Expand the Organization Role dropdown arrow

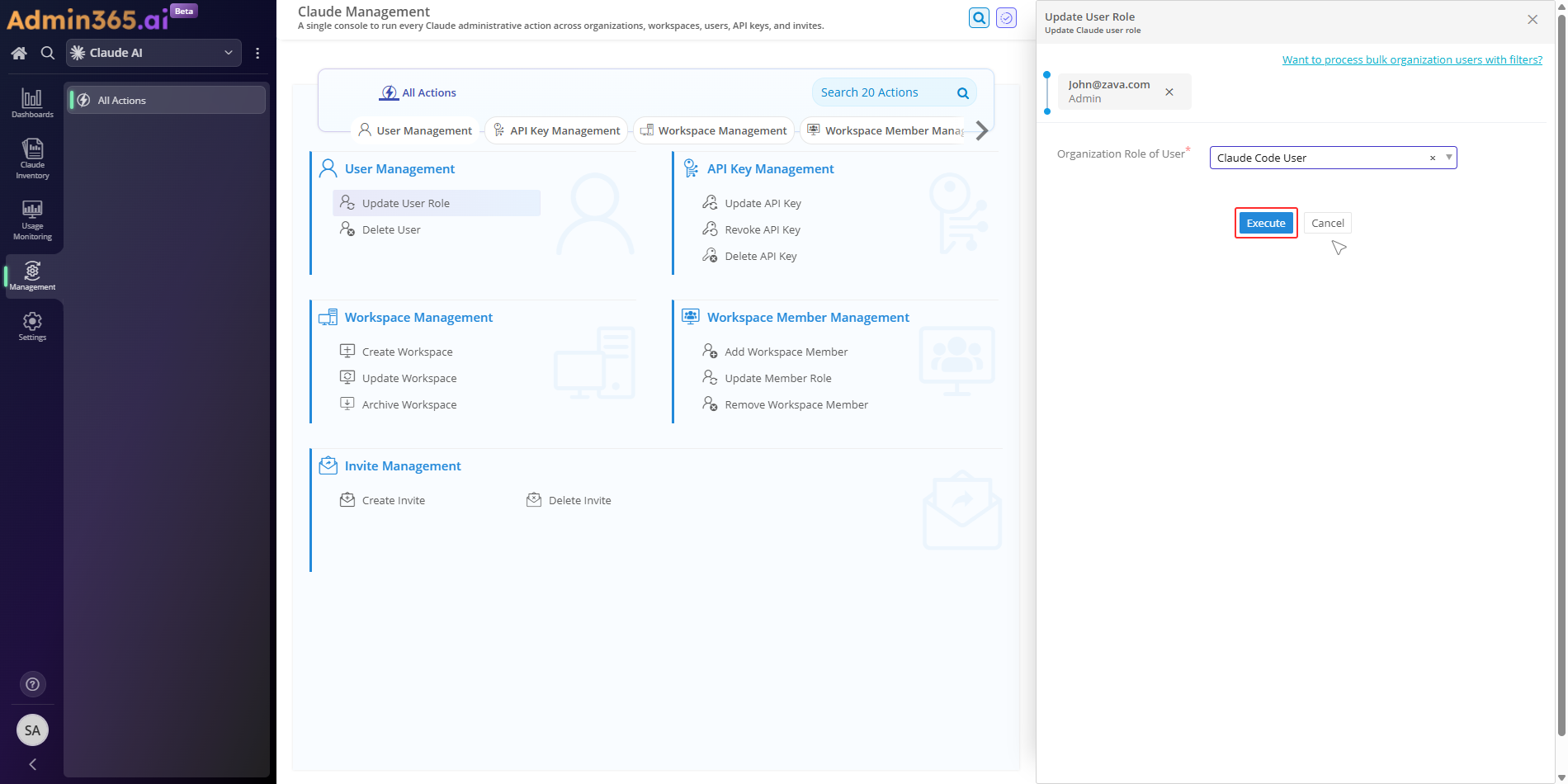click(1448, 157)
